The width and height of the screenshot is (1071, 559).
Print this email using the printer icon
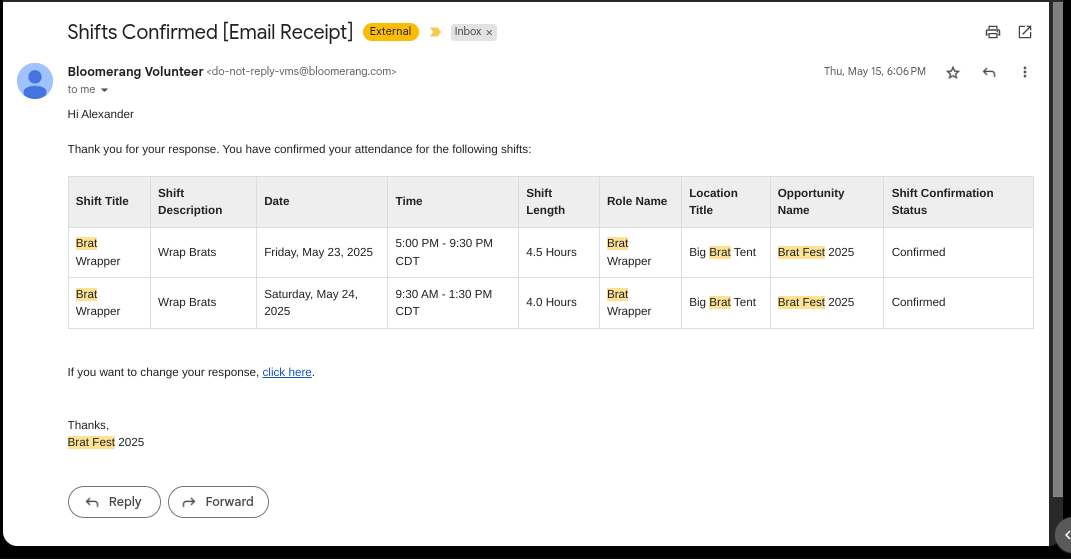coord(993,32)
